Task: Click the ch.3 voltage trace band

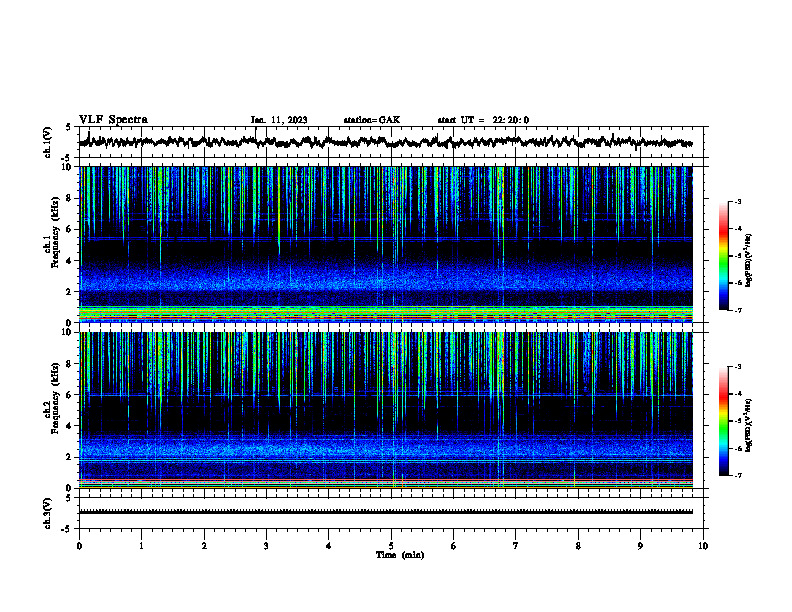Action: coord(386,512)
